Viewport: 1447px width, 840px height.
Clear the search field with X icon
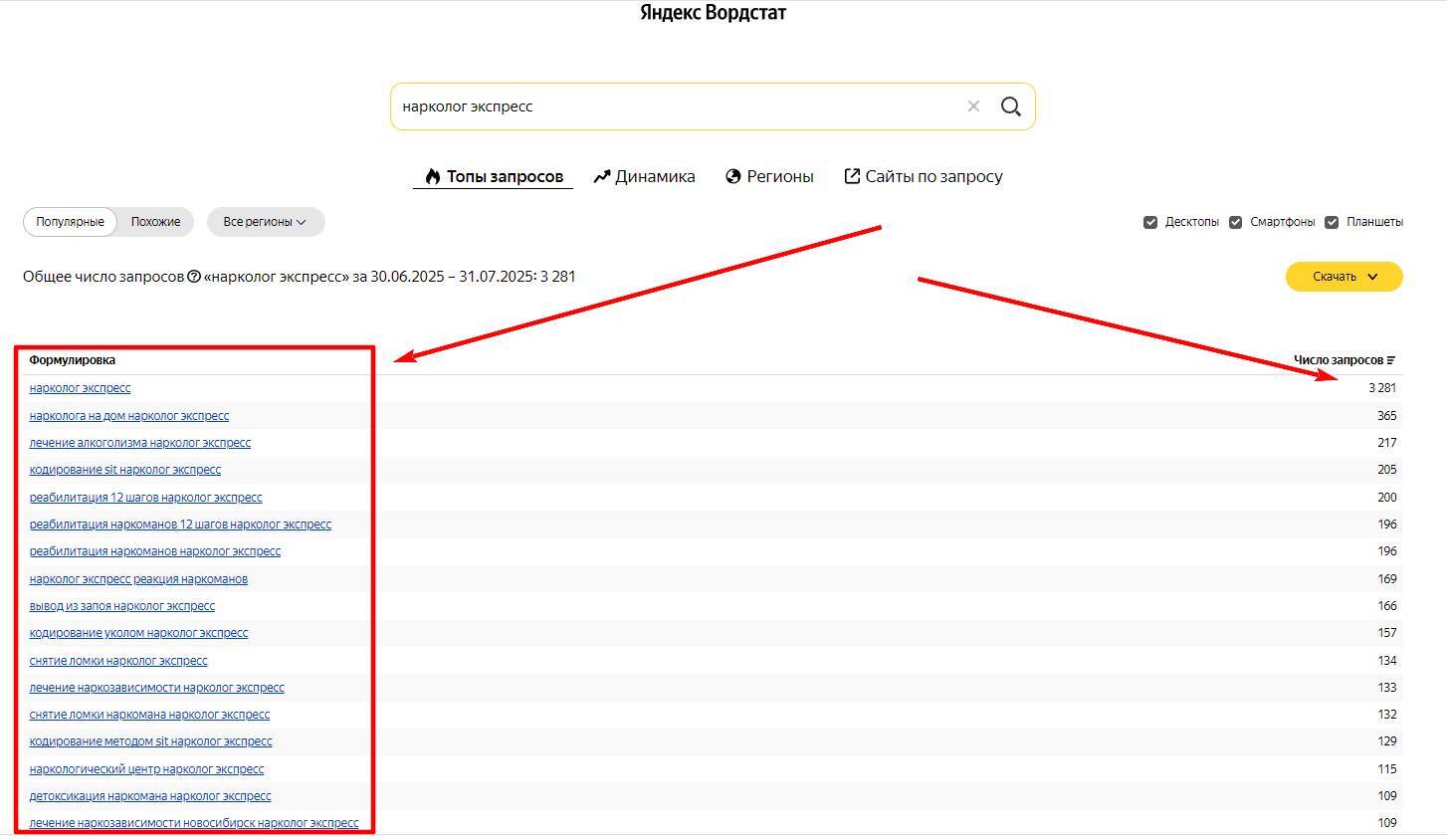tap(973, 106)
